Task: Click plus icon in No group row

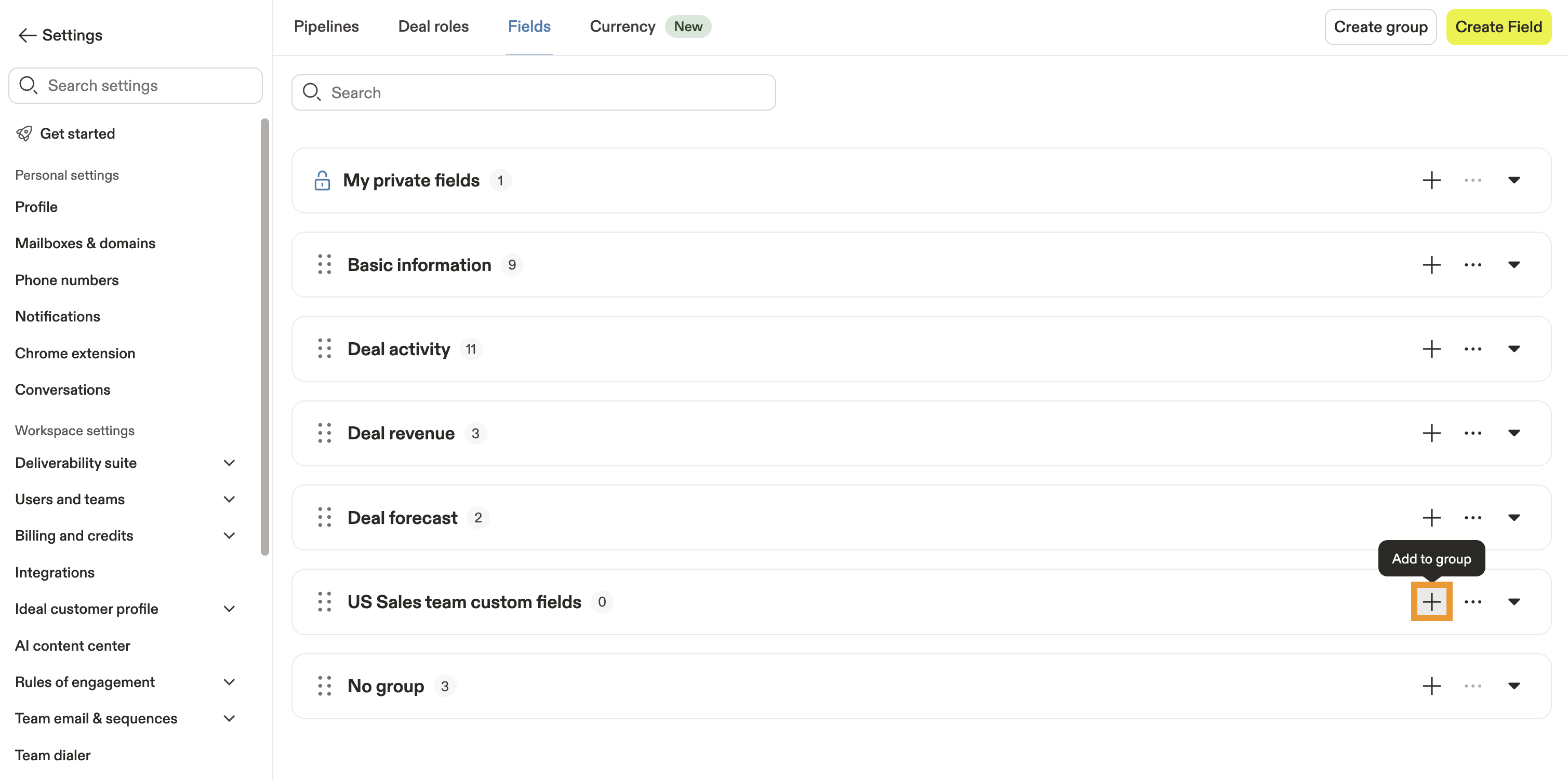Action: [1431, 685]
